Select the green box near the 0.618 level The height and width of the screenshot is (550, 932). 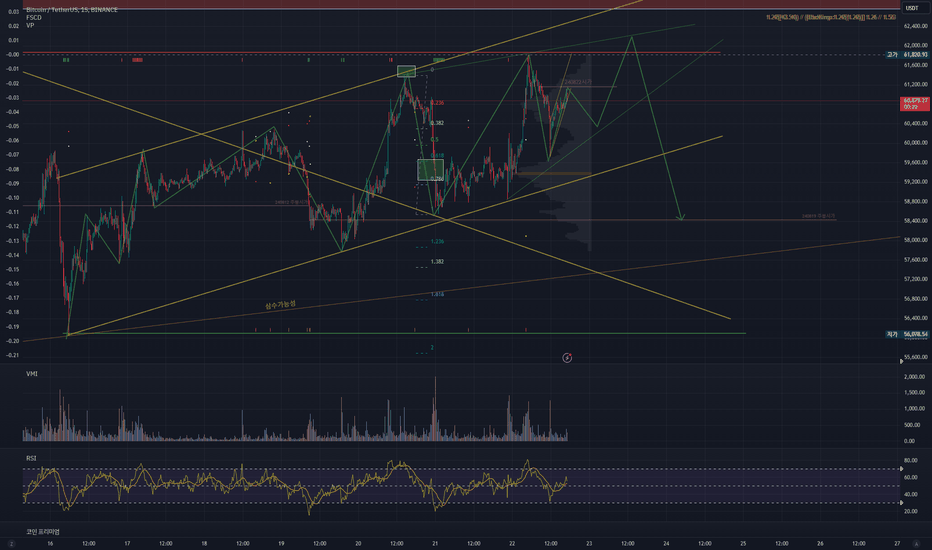tap(430, 169)
